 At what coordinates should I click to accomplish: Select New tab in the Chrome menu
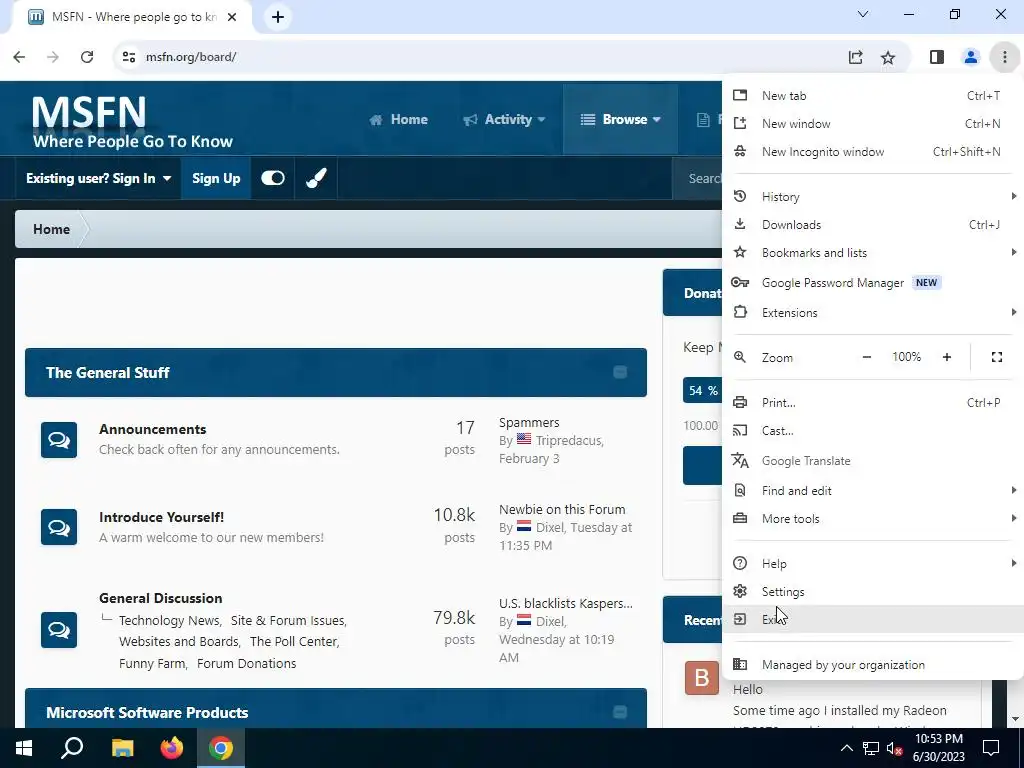(872, 95)
